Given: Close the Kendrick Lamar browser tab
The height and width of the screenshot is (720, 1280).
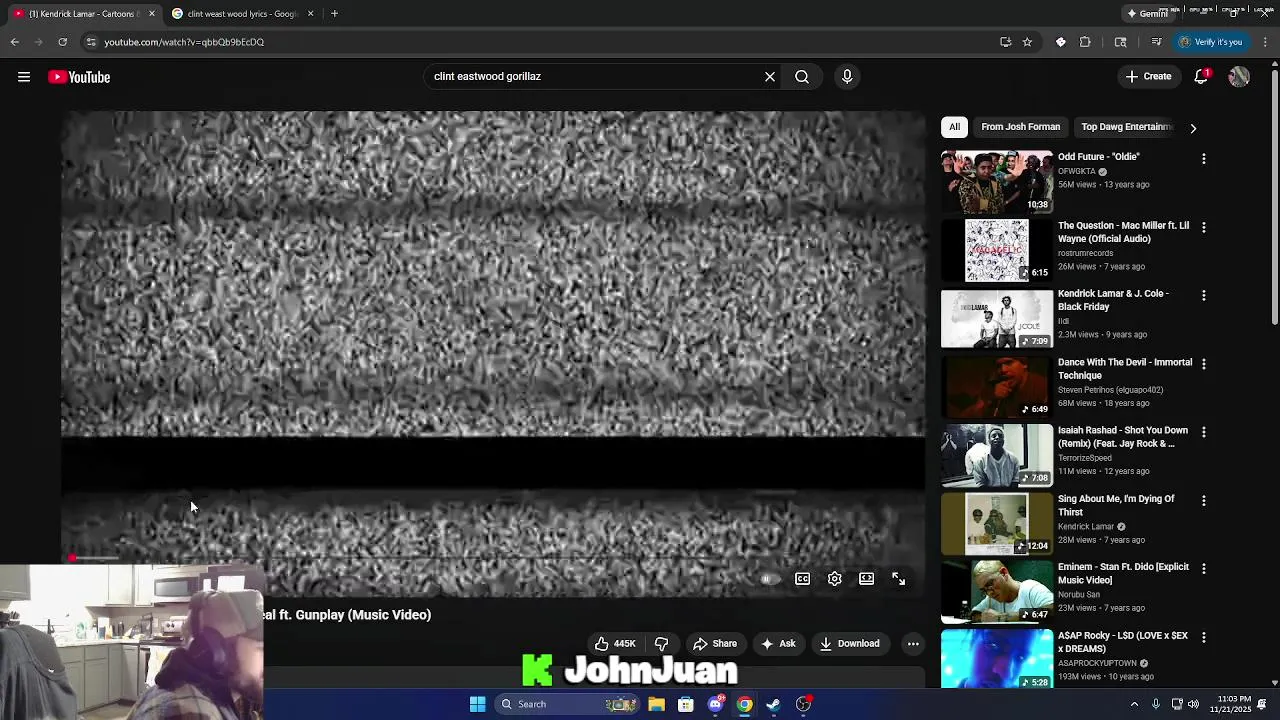Looking at the screenshot, I should (152, 13).
